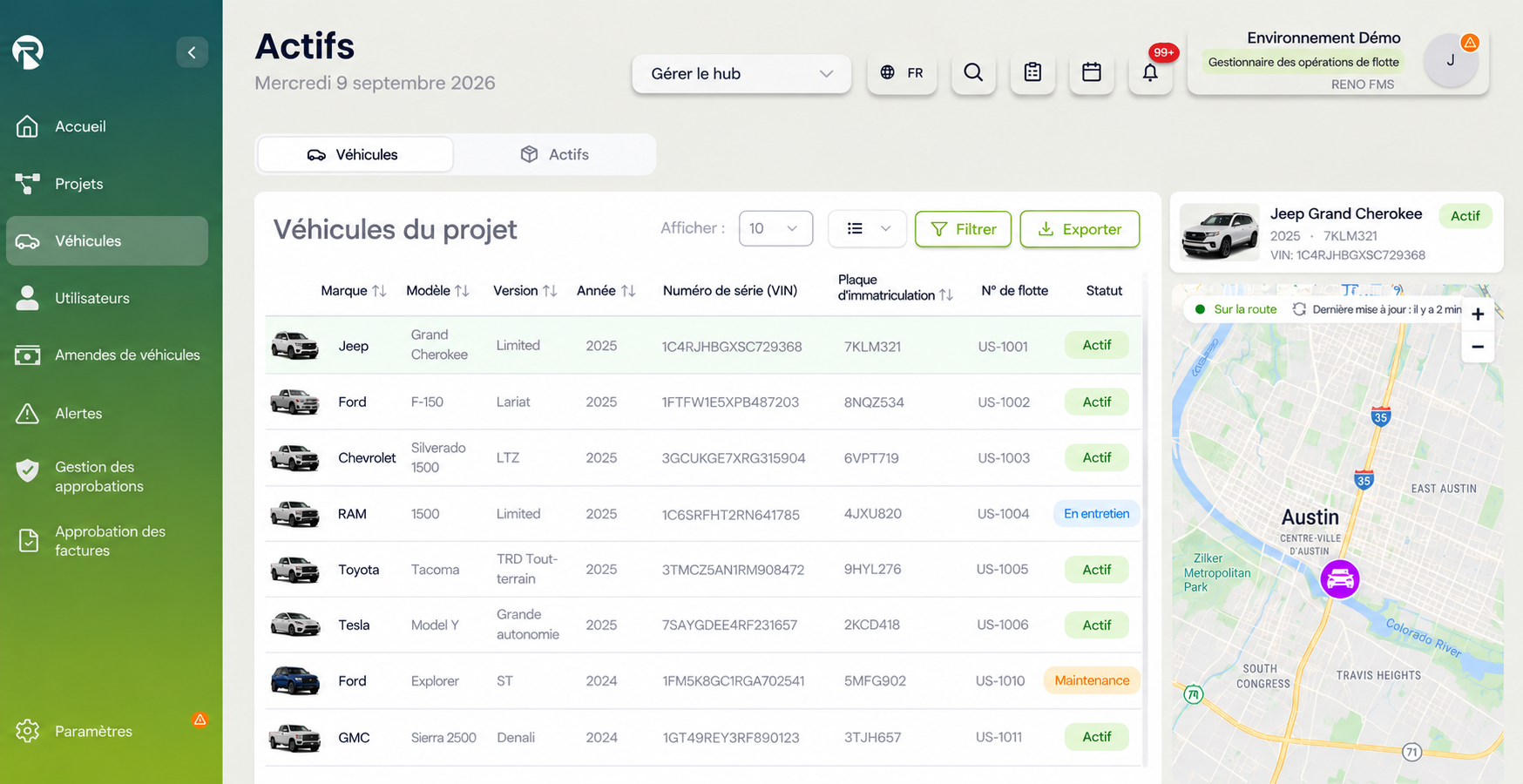Open the clipboard tasks icon
Viewport: 1523px width, 784px height.
tap(1032, 72)
